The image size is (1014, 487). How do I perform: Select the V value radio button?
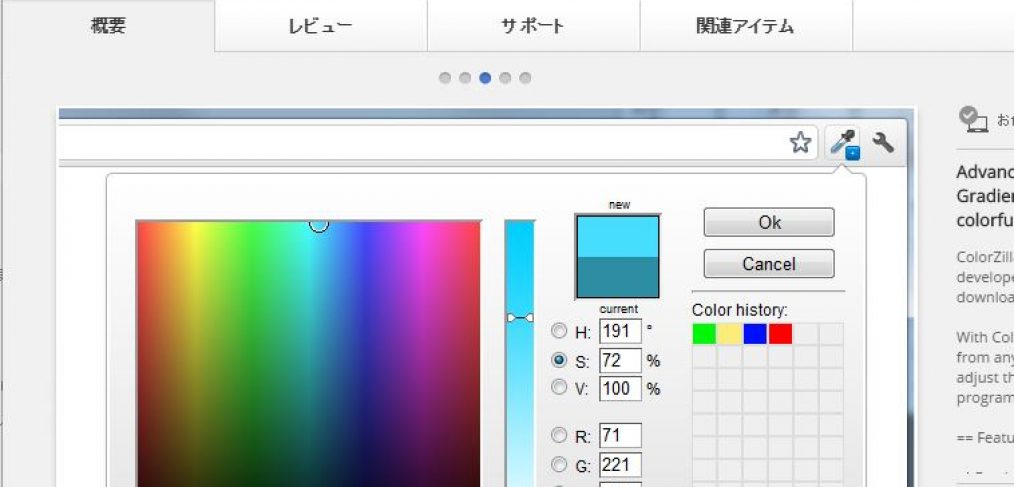[560, 388]
